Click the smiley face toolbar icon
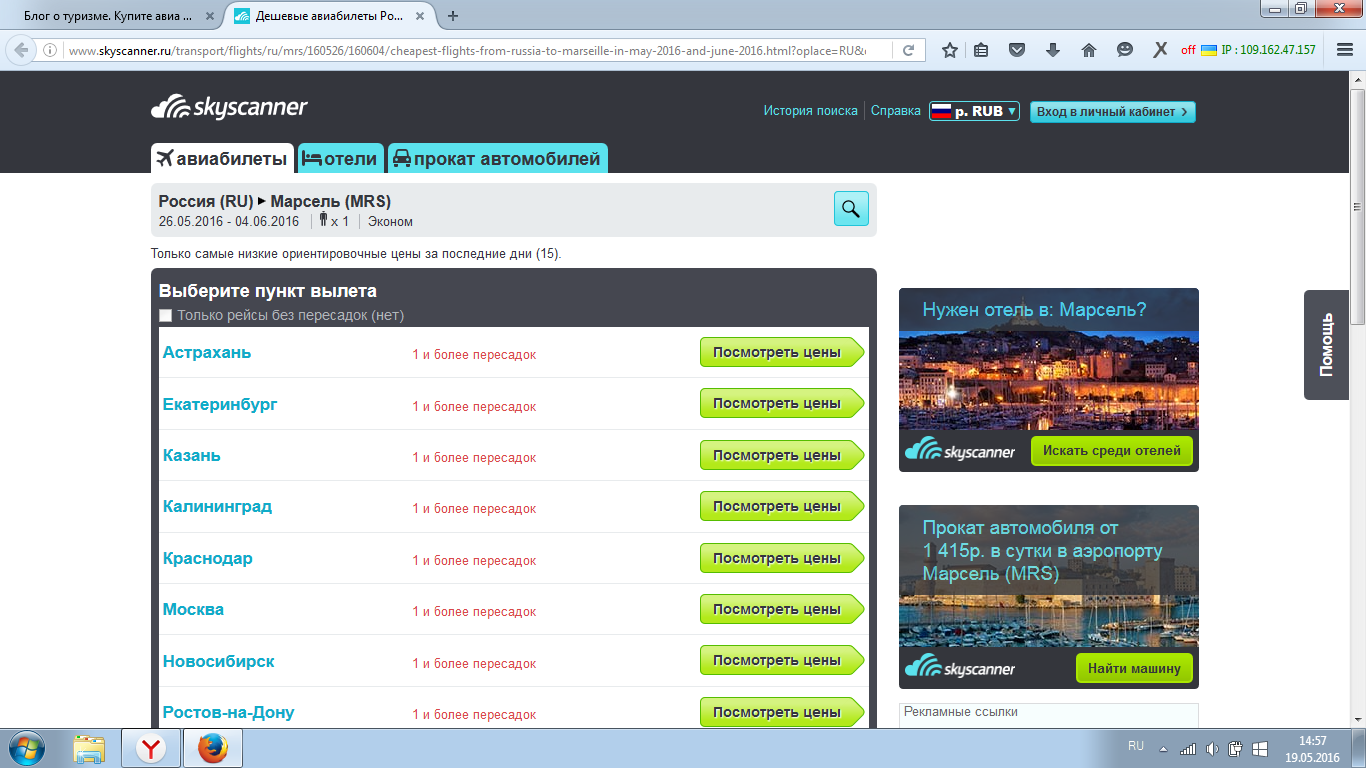 tap(1125, 50)
